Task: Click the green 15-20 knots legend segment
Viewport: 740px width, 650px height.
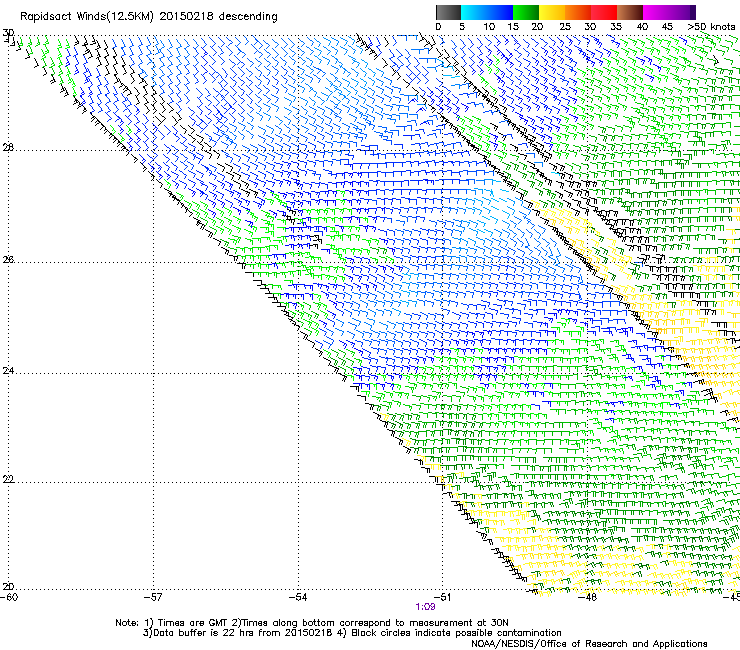Action: [x=526, y=12]
